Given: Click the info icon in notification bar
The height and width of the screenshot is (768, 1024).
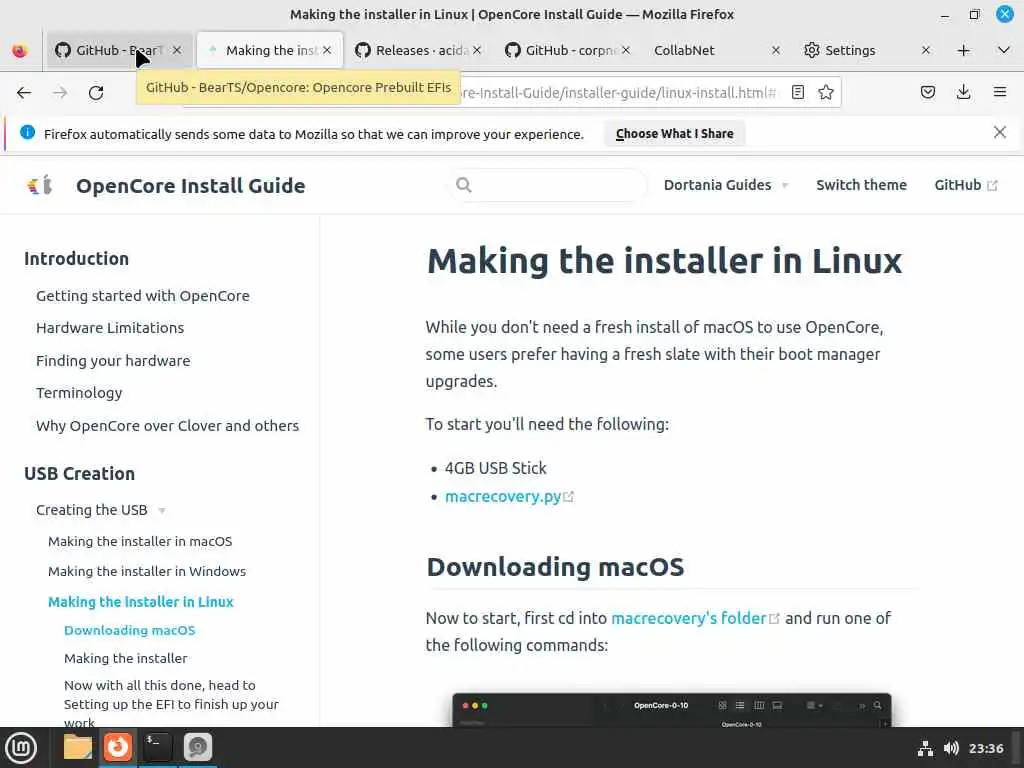Looking at the screenshot, I should tap(27, 133).
